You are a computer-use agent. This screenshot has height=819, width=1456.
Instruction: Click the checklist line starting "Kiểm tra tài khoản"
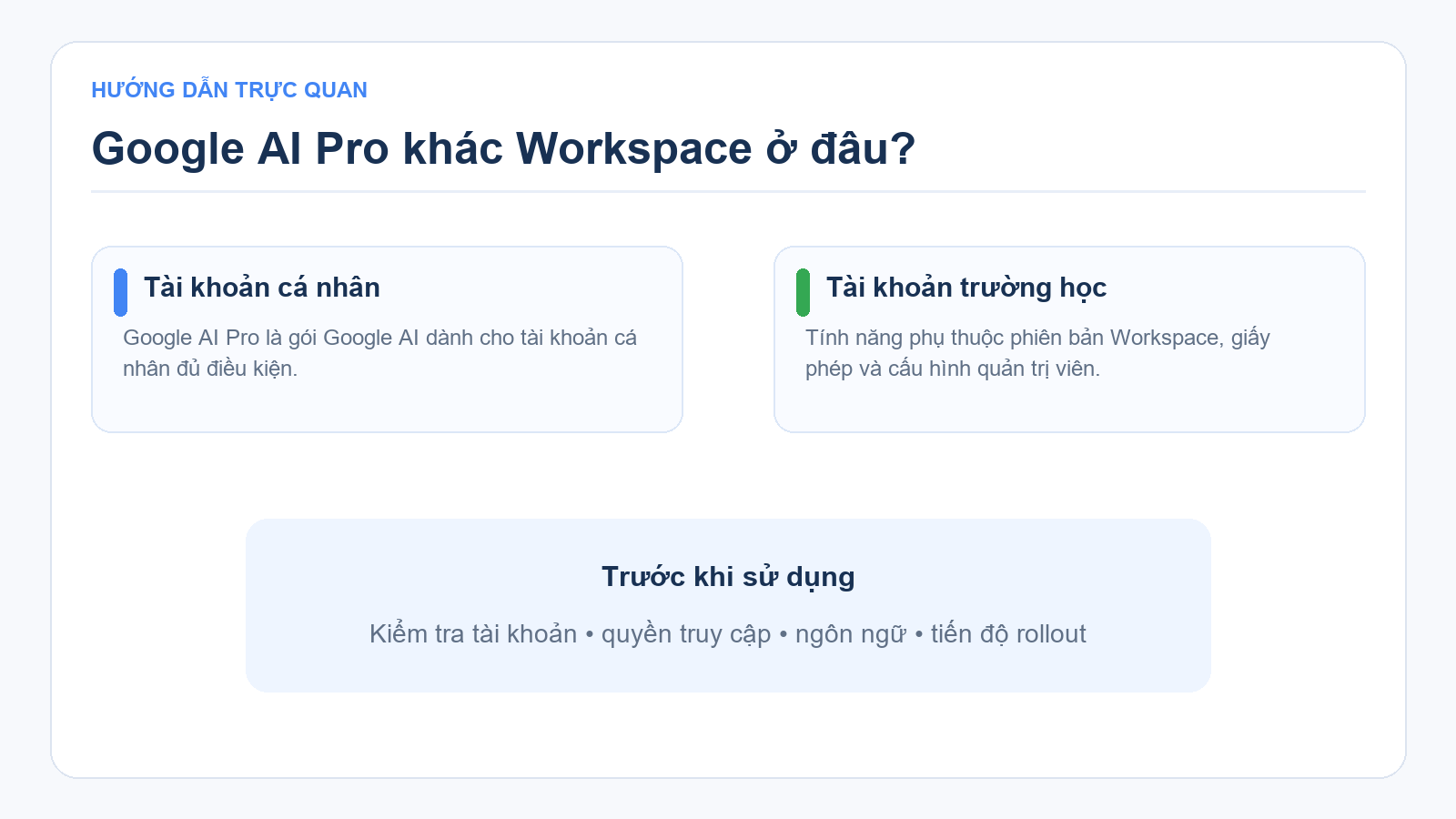tap(728, 634)
